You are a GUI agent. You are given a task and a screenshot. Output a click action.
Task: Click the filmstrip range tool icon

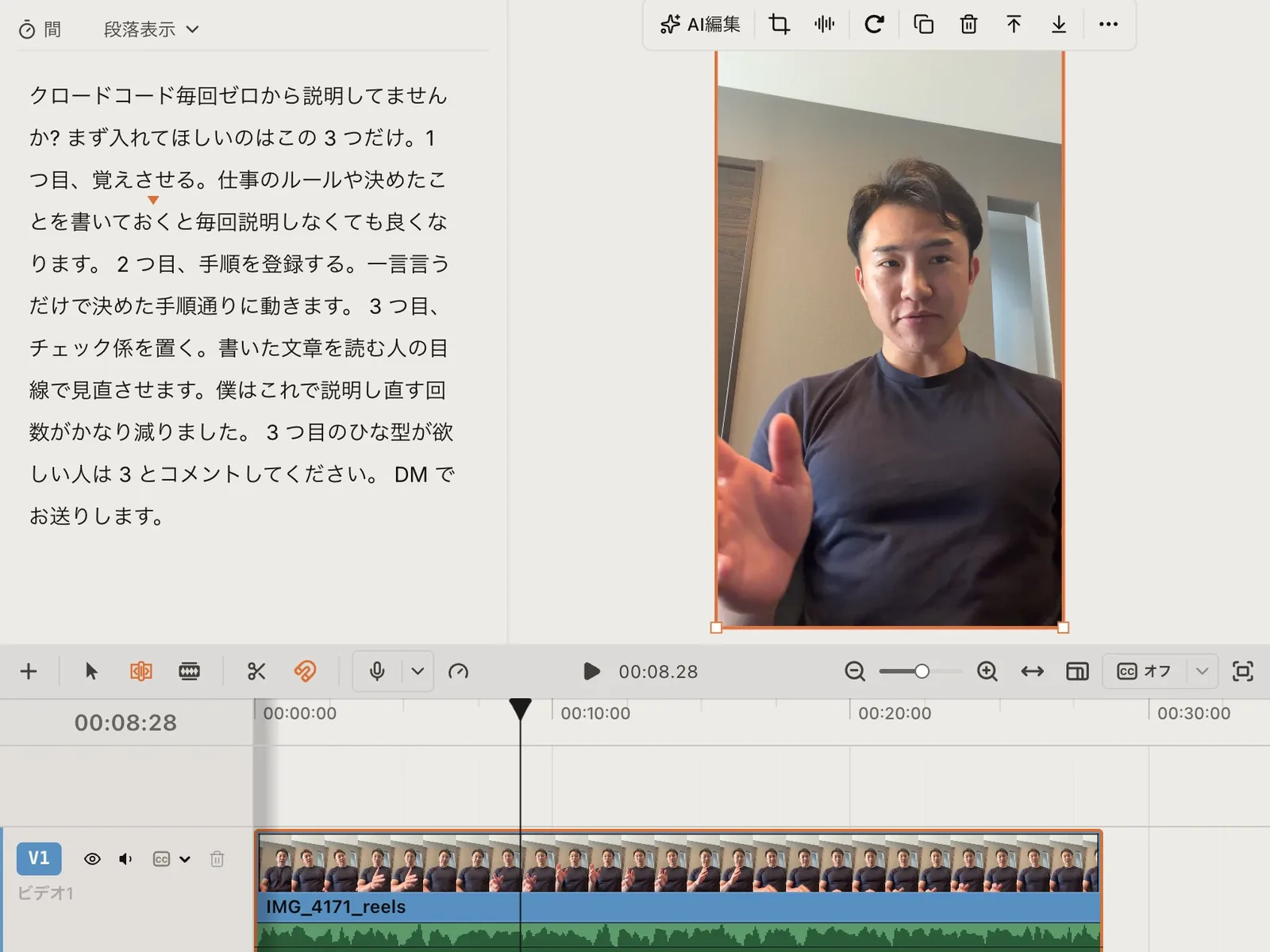coord(189,671)
